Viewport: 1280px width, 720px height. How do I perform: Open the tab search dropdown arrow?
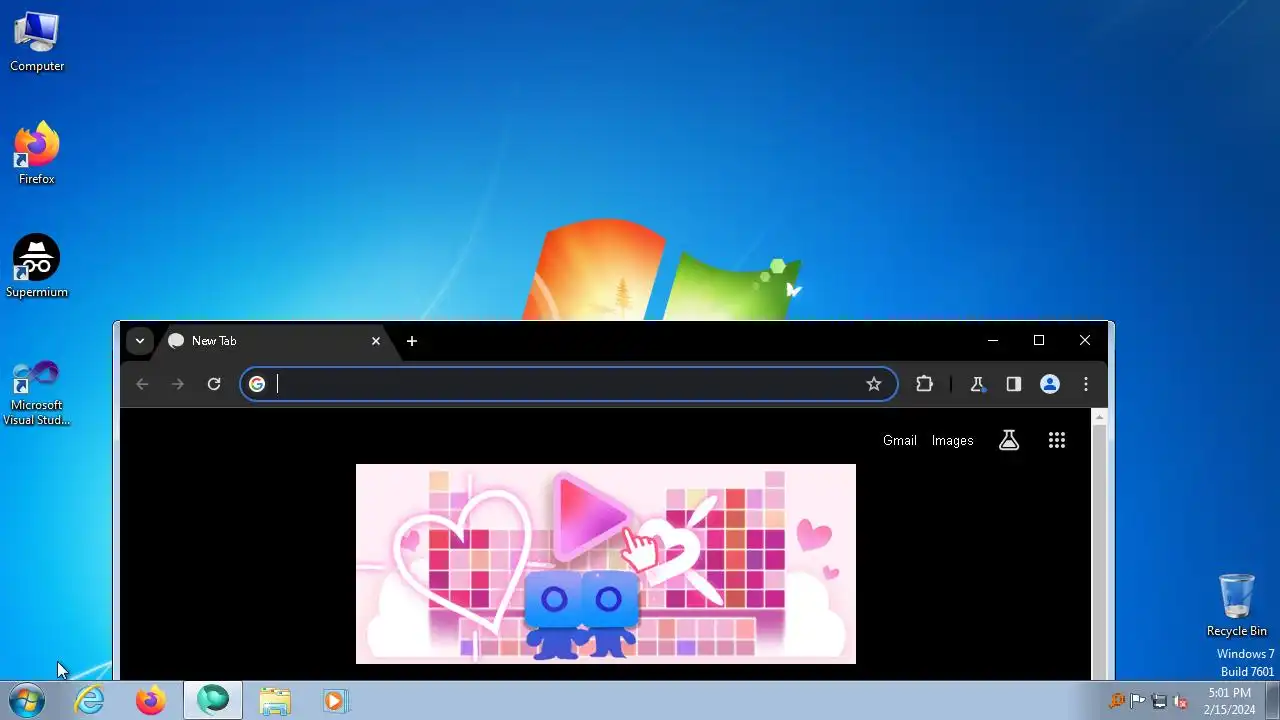tap(140, 341)
